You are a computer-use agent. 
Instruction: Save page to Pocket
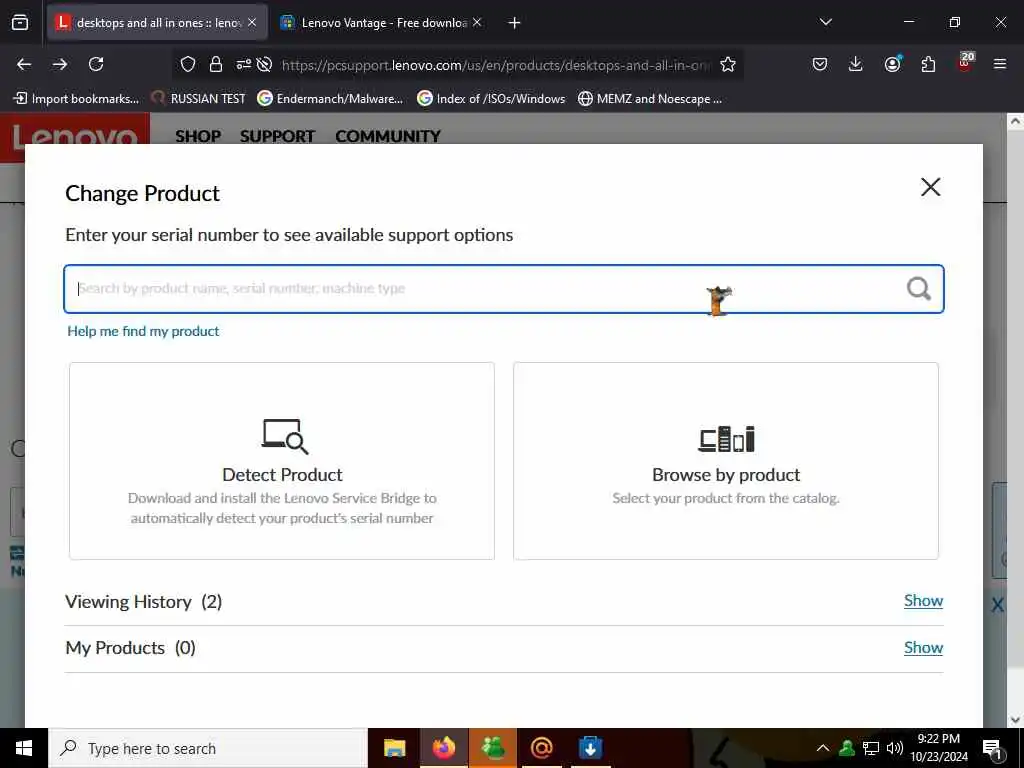(x=820, y=64)
